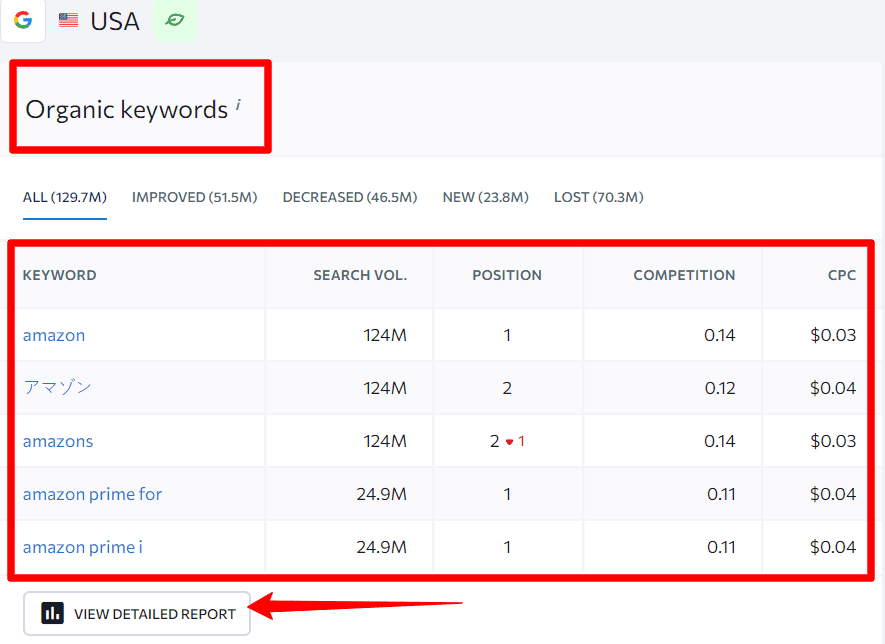Image resolution: width=885 pixels, height=644 pixels.
Task: Open the アマゾン keyword link
Action: (x=57, y=388)
